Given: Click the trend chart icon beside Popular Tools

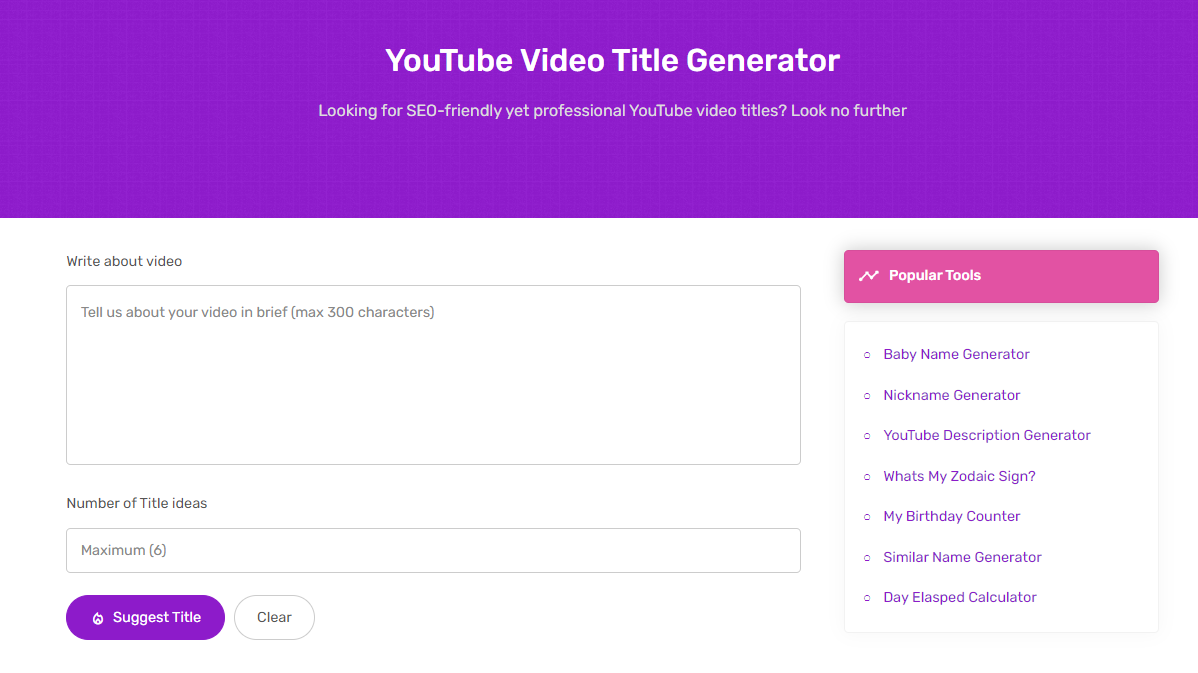Looking at the screenshot, I should (x=869, y=275).
